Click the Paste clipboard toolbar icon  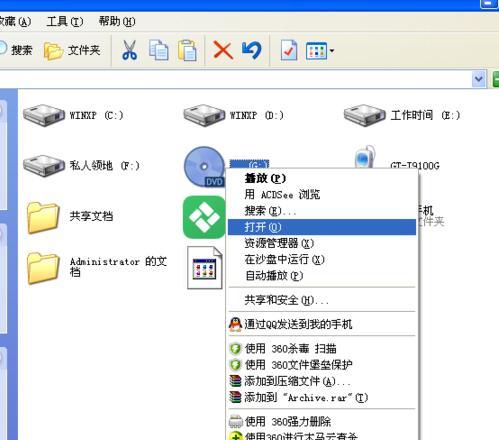[x=187, y=50]
